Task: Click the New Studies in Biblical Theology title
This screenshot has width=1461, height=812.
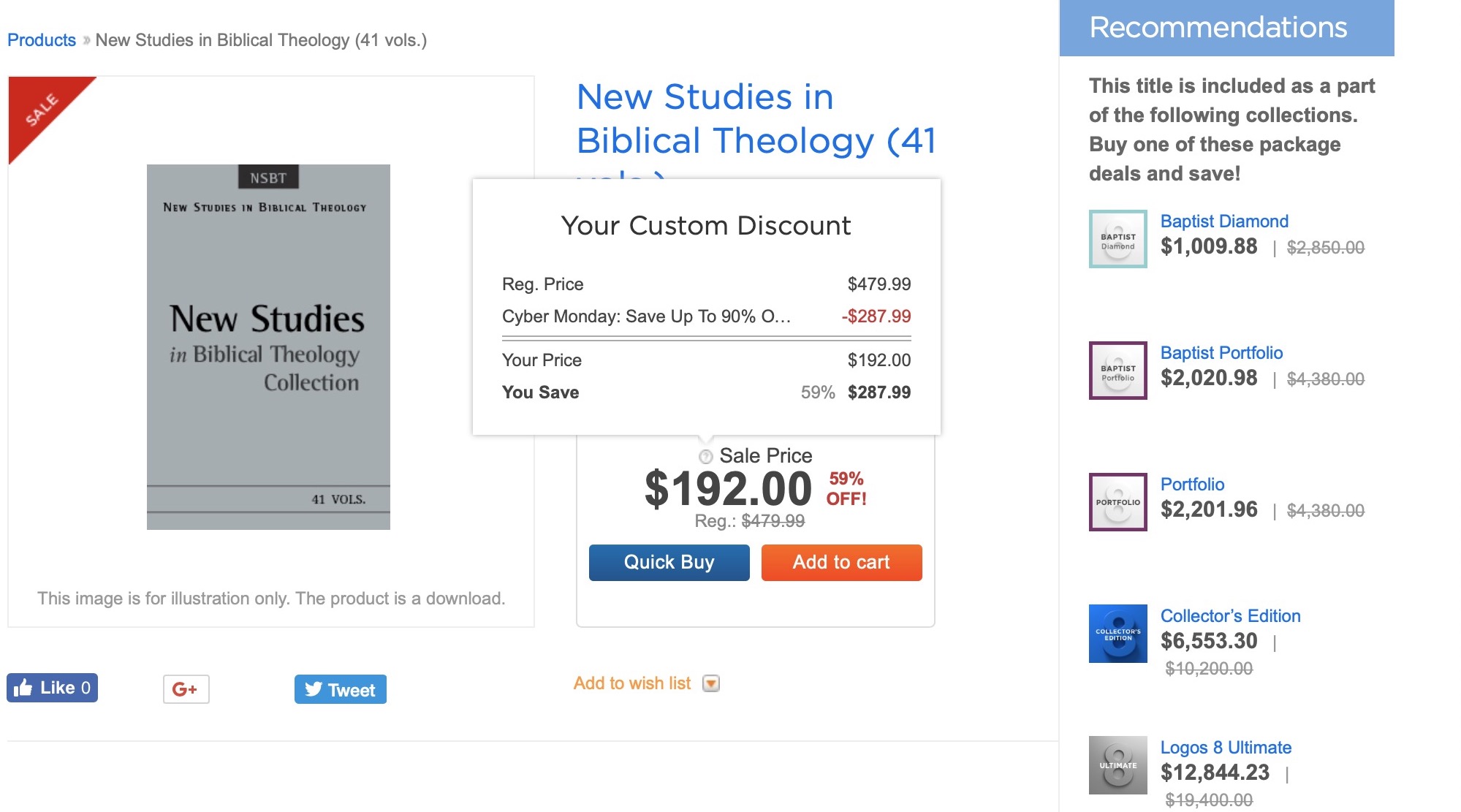Action: pyautogui.click(x=756, y=118)
